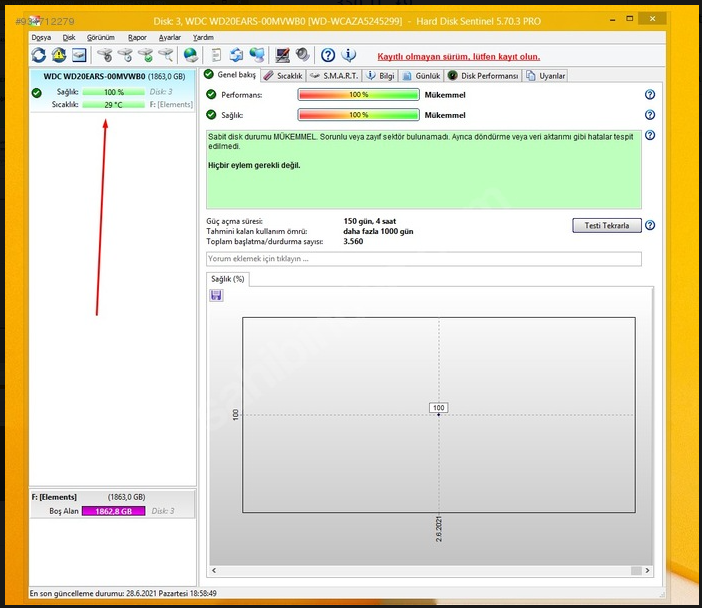Switch to the Bilgi tab
This screenshot has height=608, width=702.
coord(381,76)
